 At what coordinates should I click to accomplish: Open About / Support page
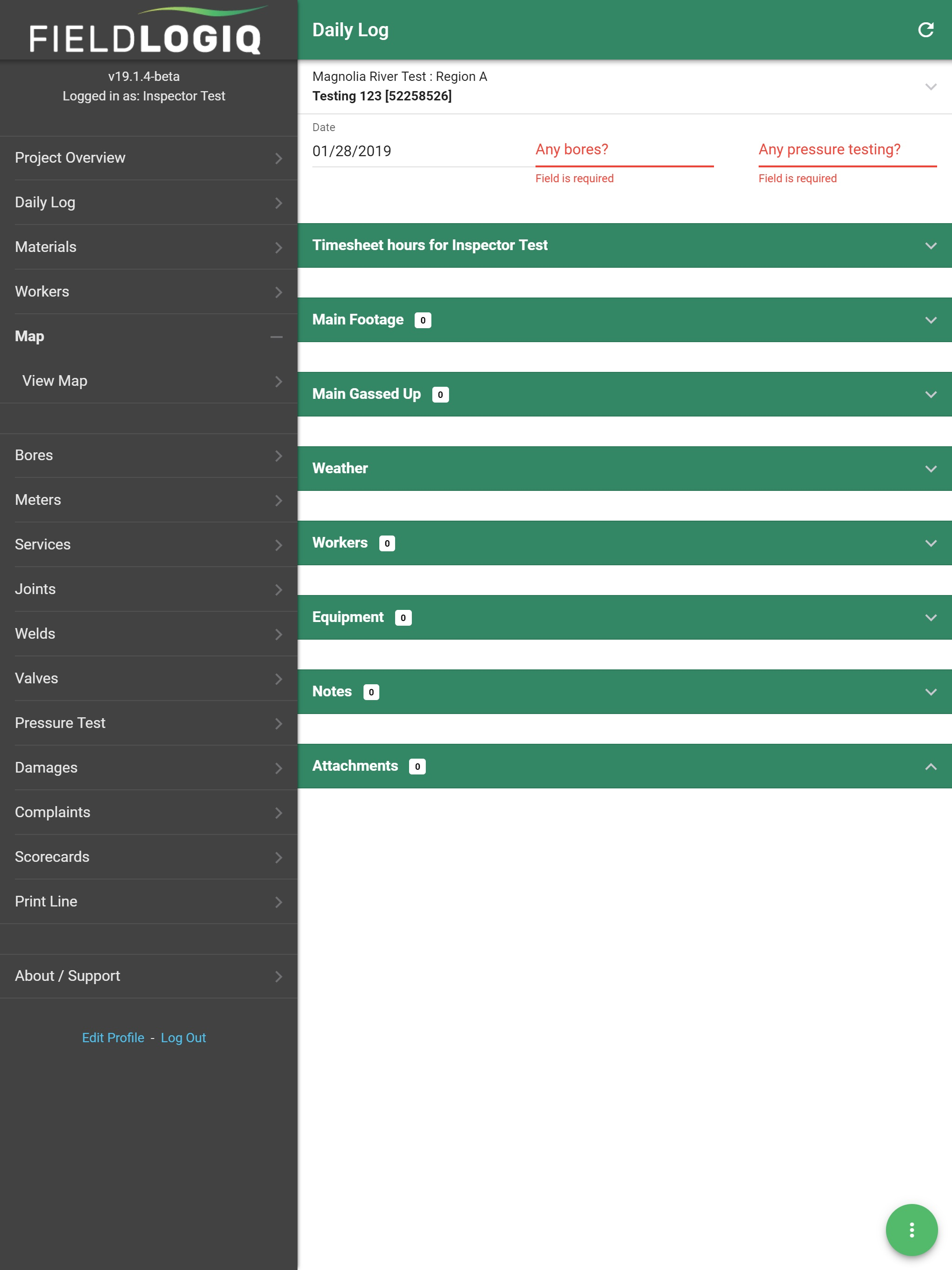[x=149, y=976]
